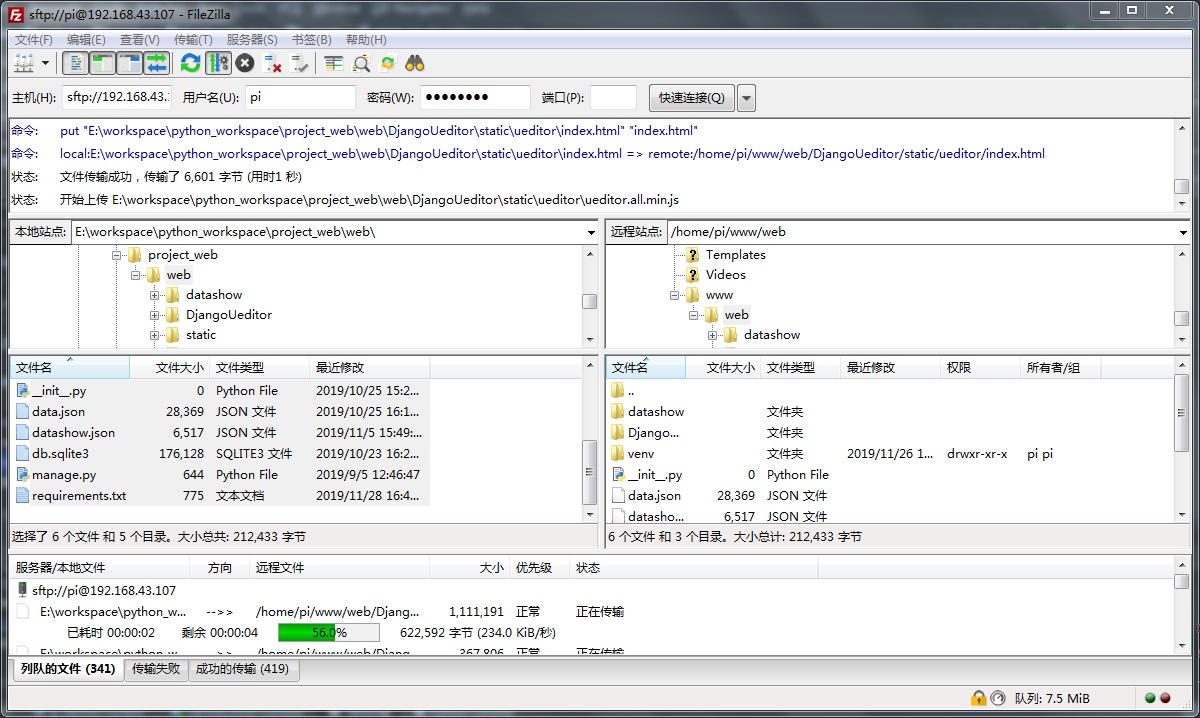Viewport: 1200px width, 718px height.
Task: Click the 密码 password field
Action: coord(475,97)
